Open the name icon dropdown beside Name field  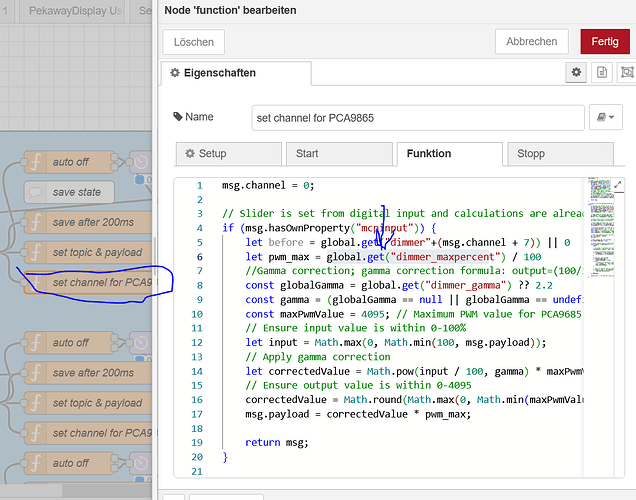coord(606,117)
